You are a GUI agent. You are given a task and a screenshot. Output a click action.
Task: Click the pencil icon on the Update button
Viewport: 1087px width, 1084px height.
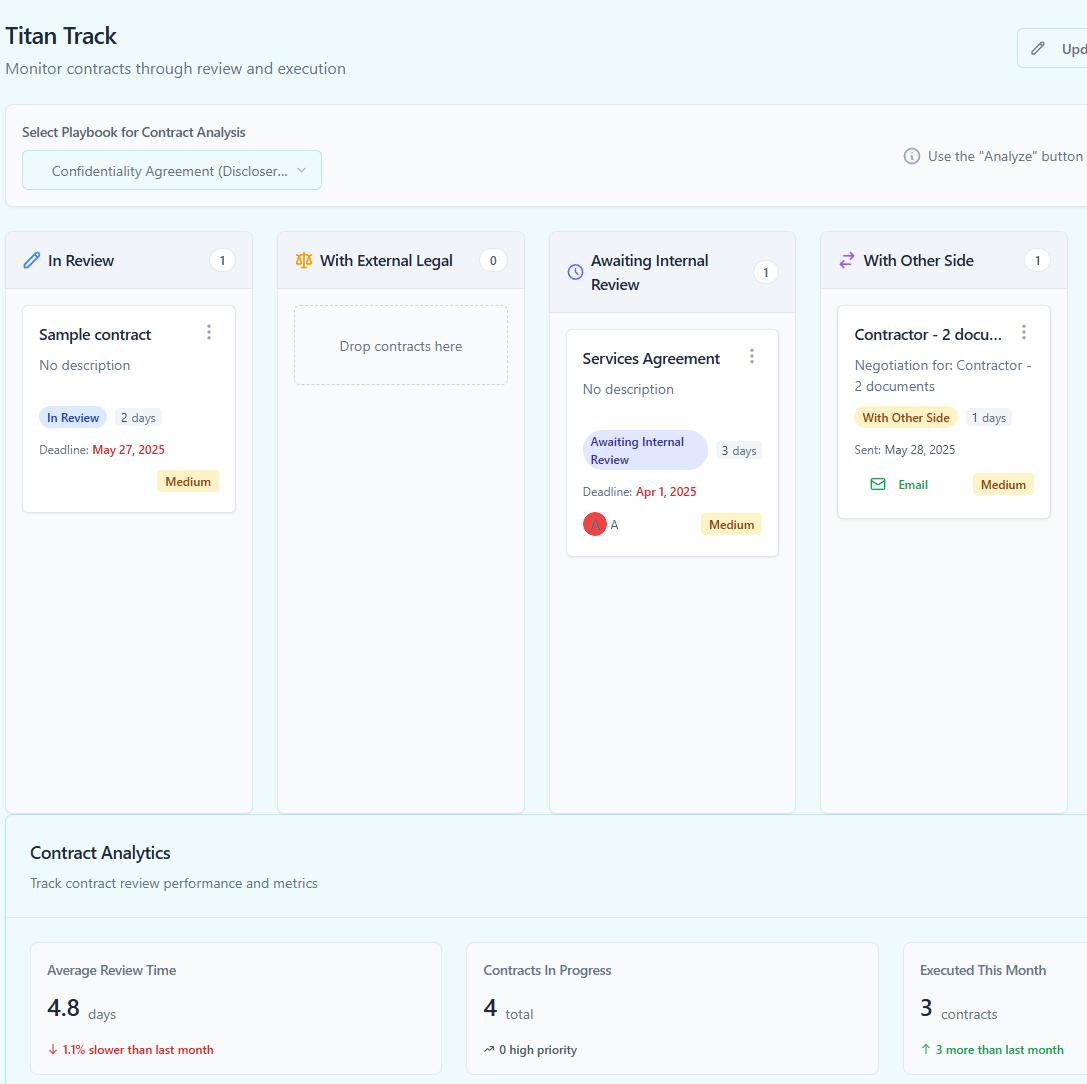1038,49
